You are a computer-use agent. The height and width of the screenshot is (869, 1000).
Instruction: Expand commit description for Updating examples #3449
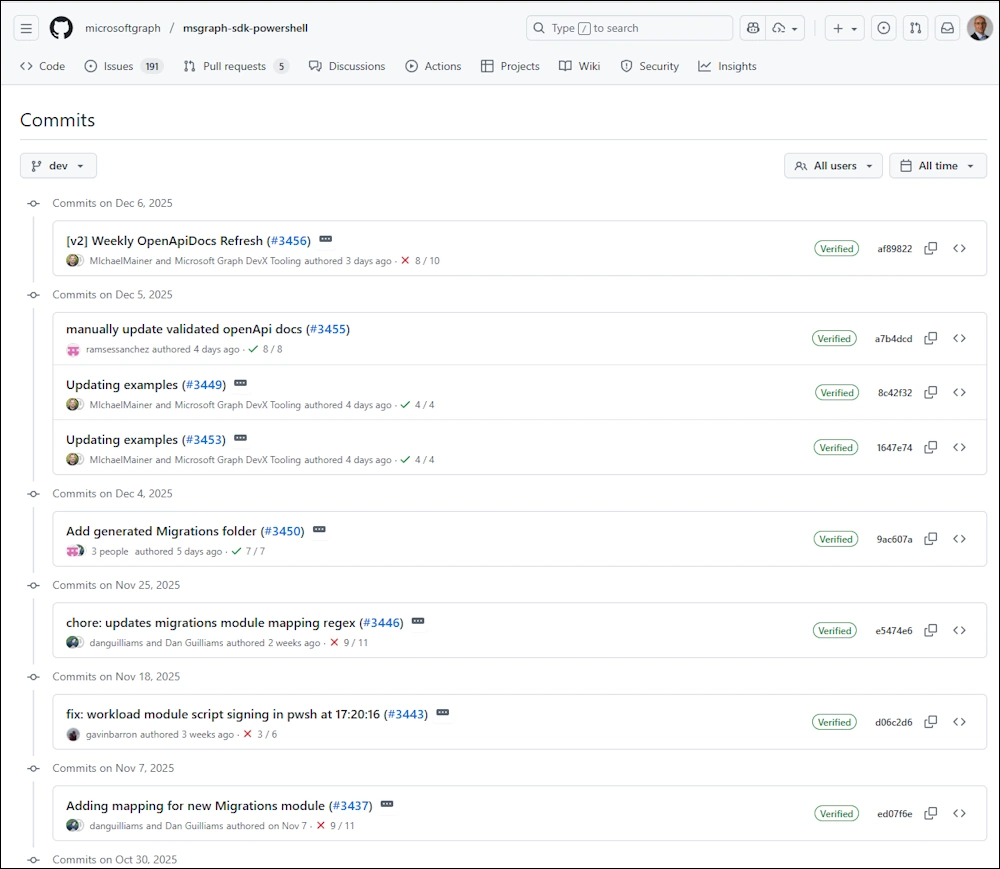click(x=240, y=384)
